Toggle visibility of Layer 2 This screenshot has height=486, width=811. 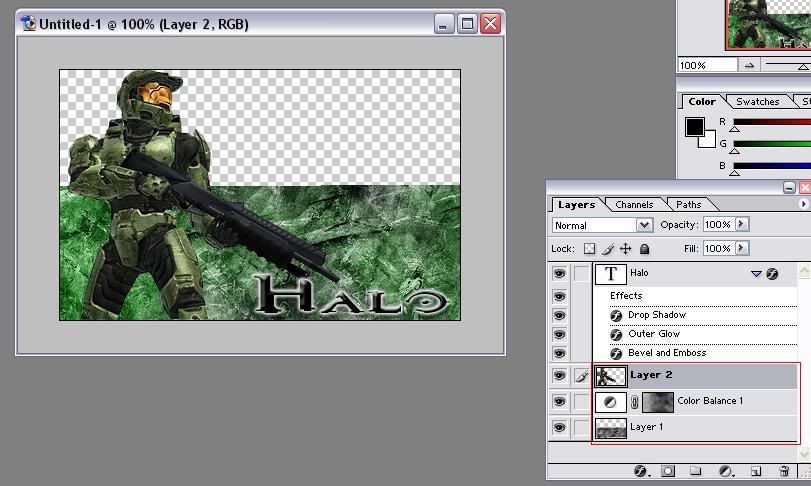(x=559, y=376)
